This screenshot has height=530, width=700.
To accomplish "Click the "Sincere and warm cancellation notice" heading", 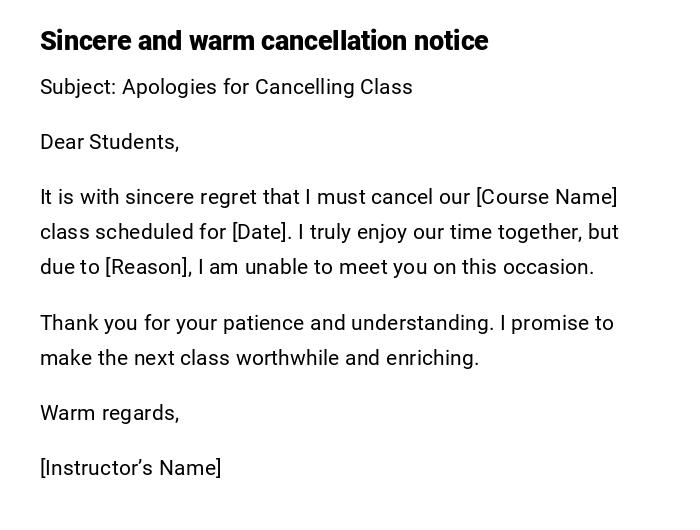I will (x=264, y=41).
